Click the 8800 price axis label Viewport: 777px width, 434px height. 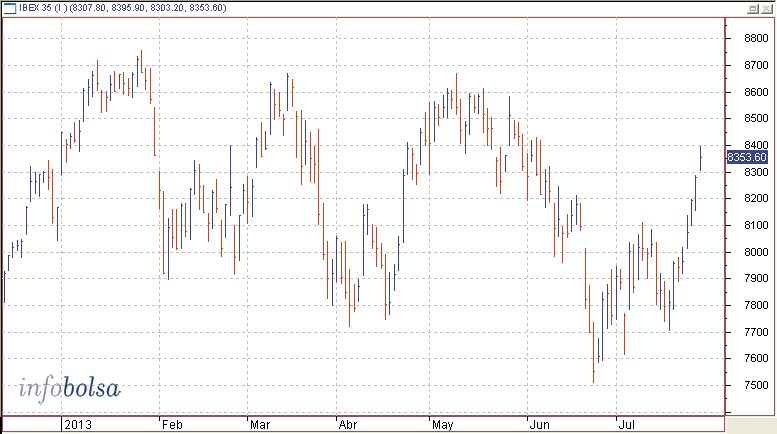756,39
